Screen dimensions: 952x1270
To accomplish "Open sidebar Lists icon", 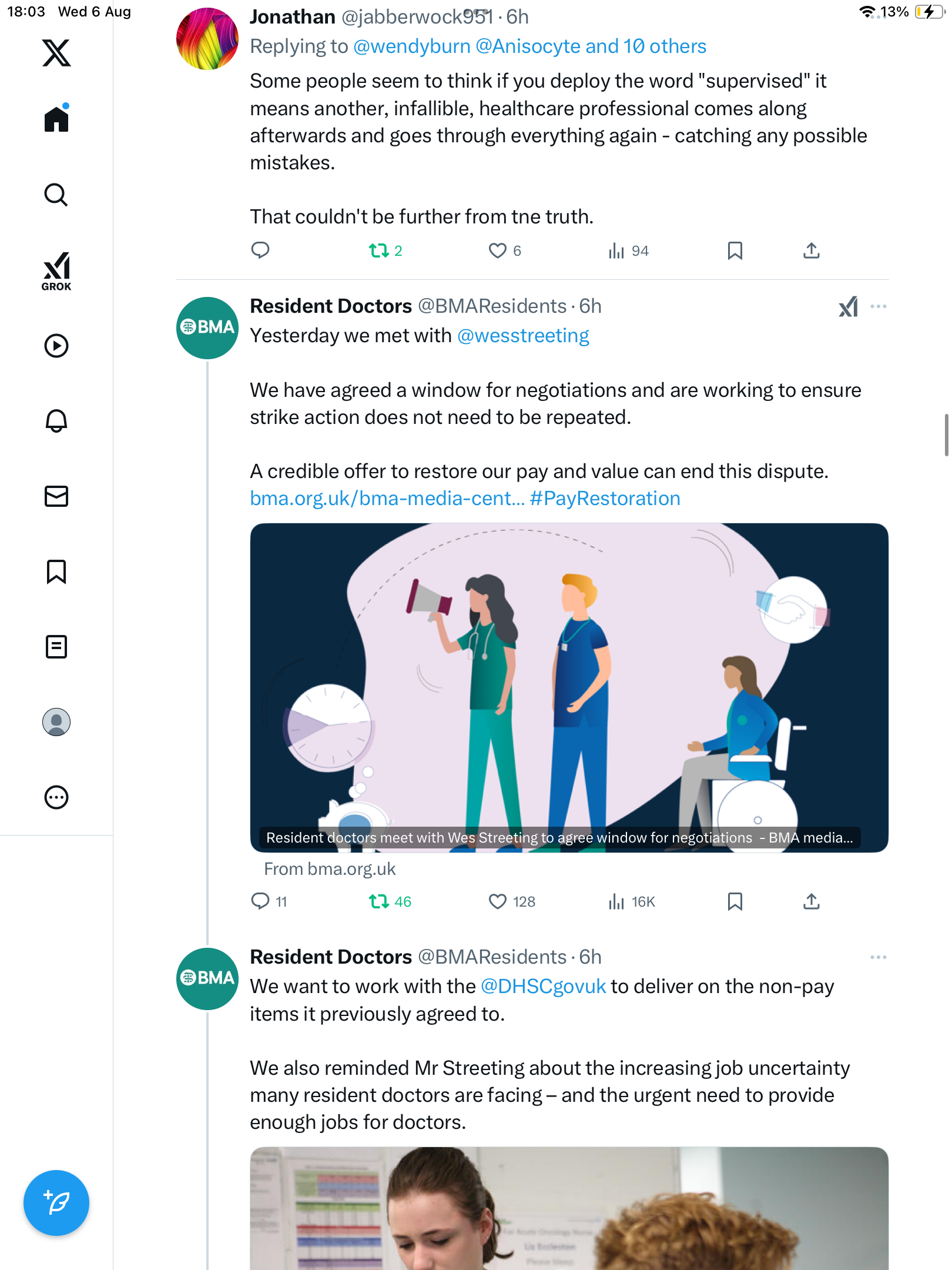I will [56, 647].
